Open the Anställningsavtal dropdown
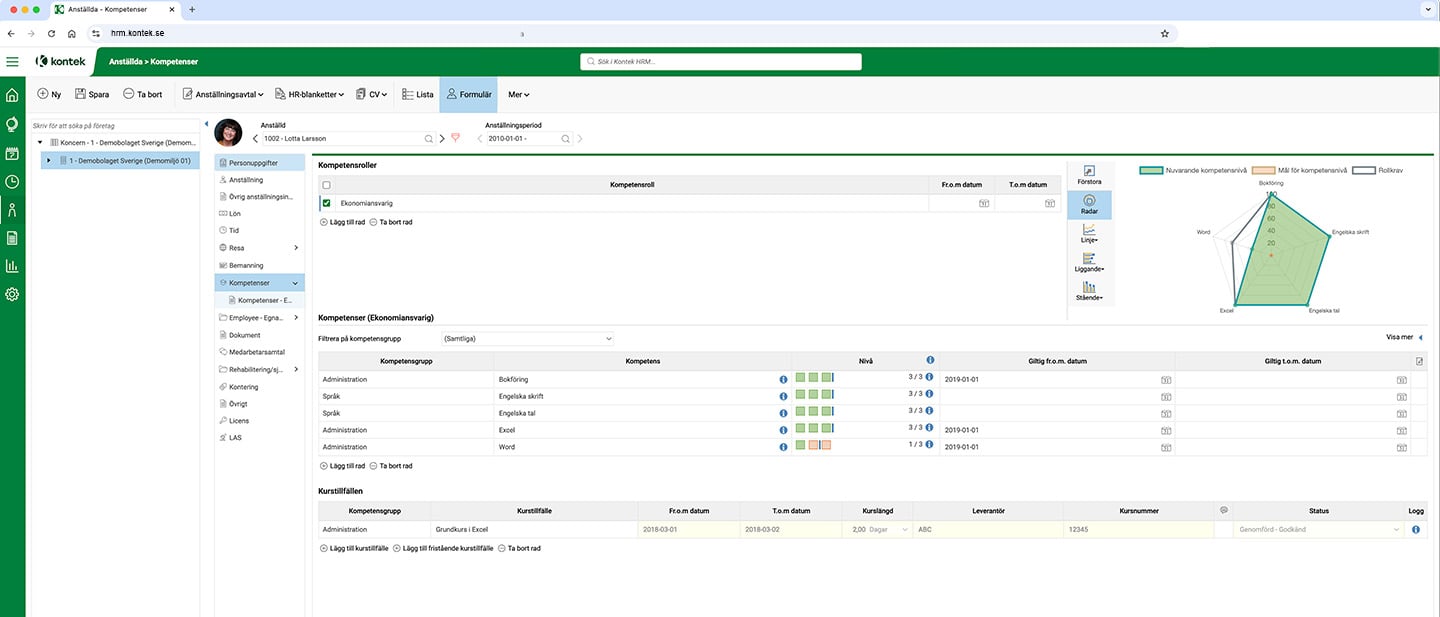 [223, 94]
